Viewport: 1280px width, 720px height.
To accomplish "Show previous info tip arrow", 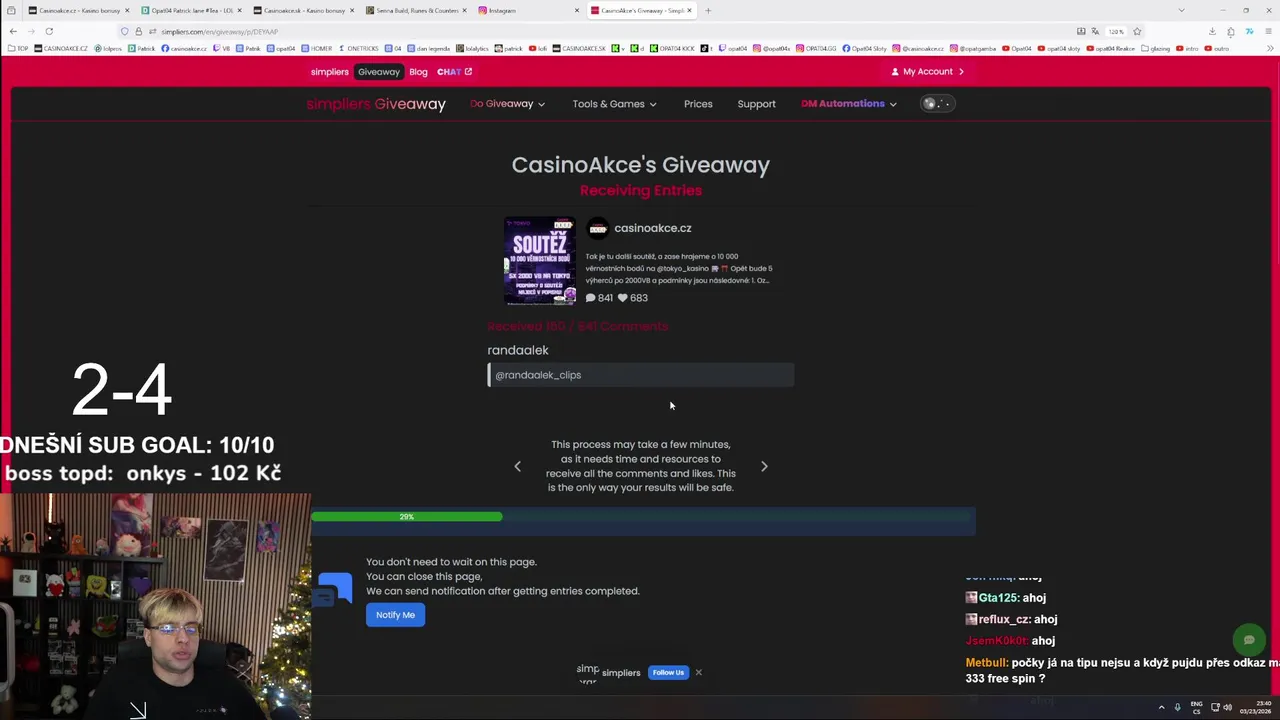I will [517, 466].
